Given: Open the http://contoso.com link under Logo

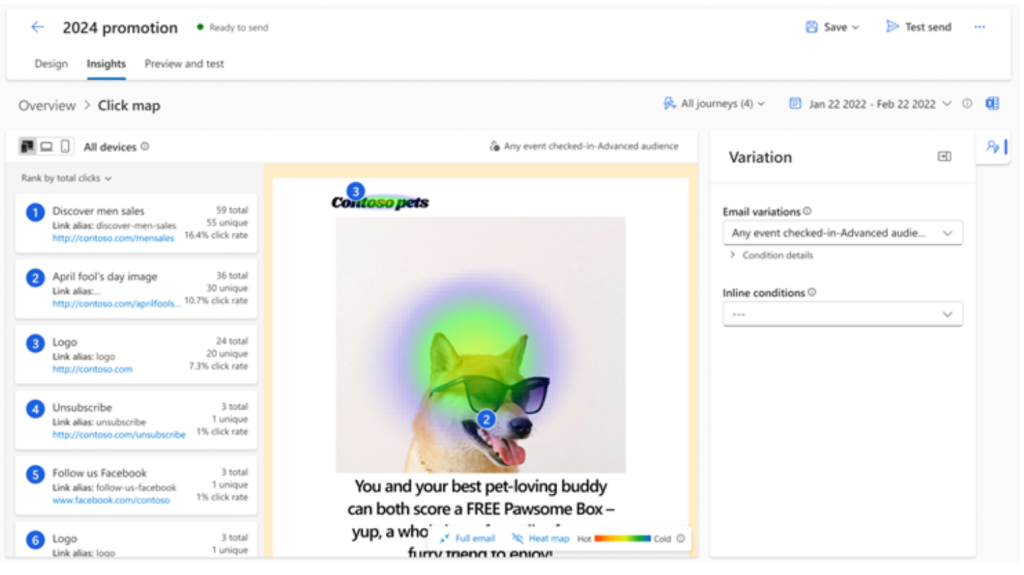Looking at the screenshot, I should 92,369.
